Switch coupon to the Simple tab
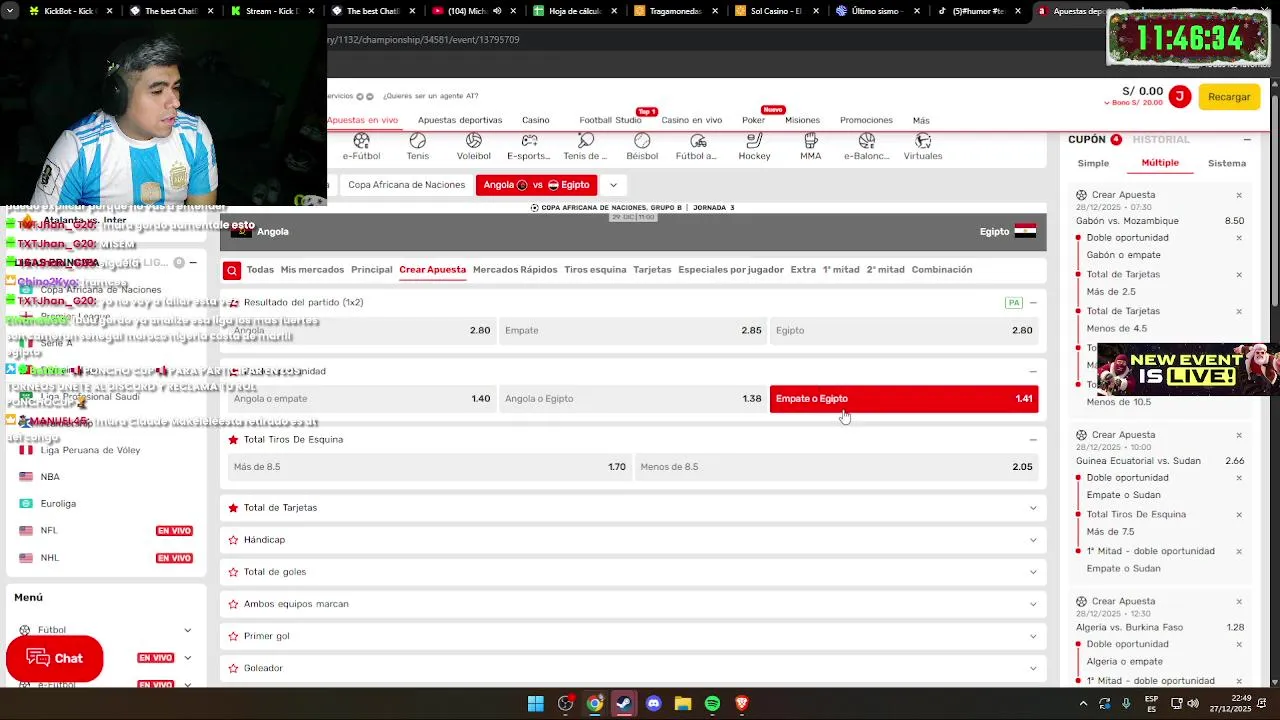 pyautogui.click(x=1093, y=163)
